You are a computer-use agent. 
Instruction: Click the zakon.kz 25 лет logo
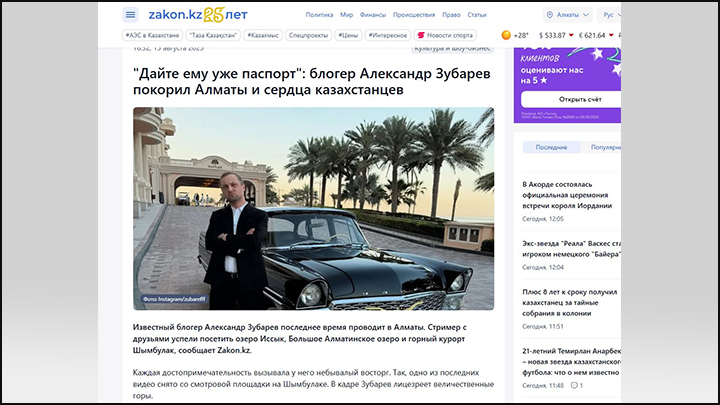tap(198, 15)
